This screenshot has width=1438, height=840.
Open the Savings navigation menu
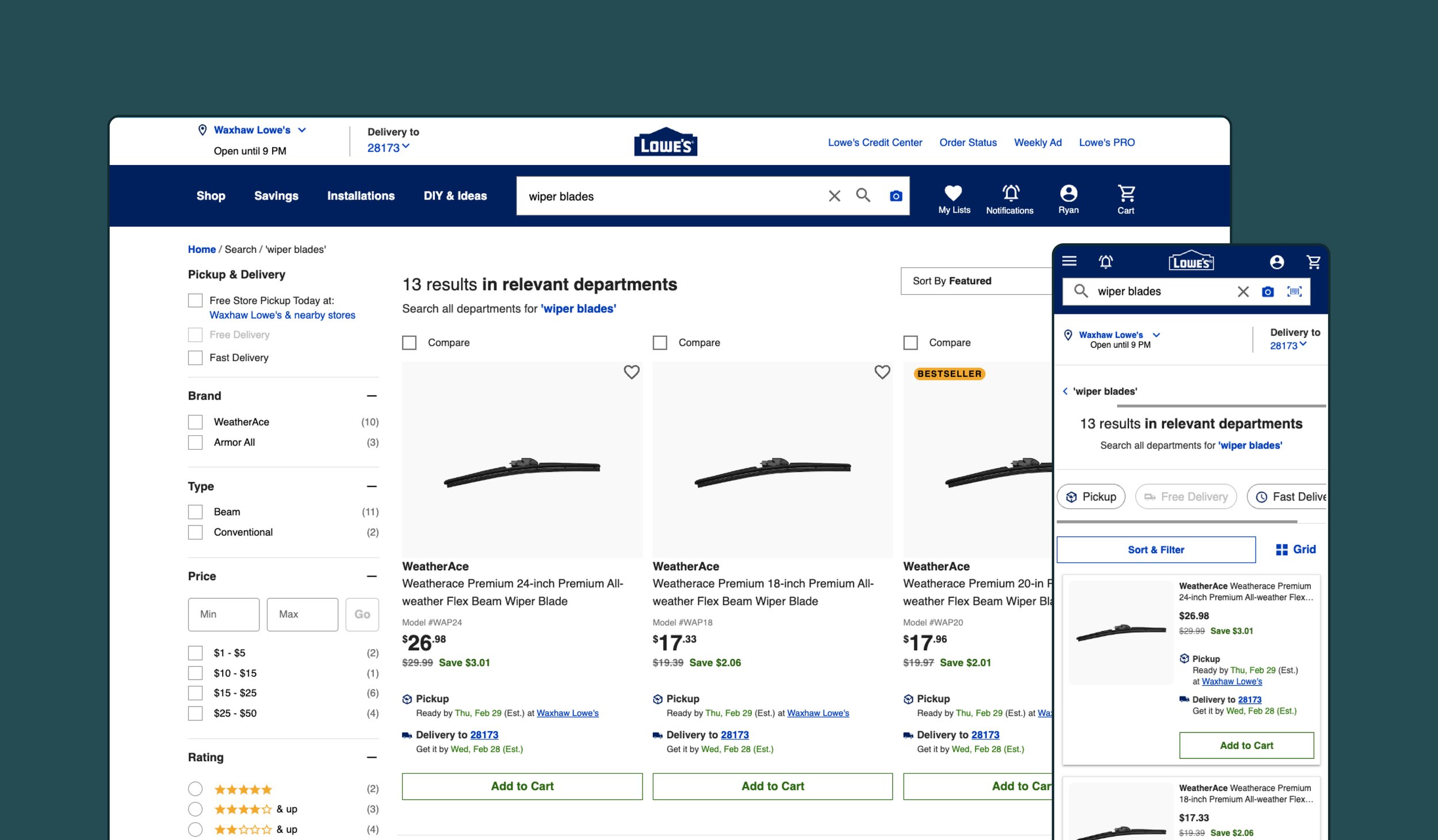pos(276,195)
